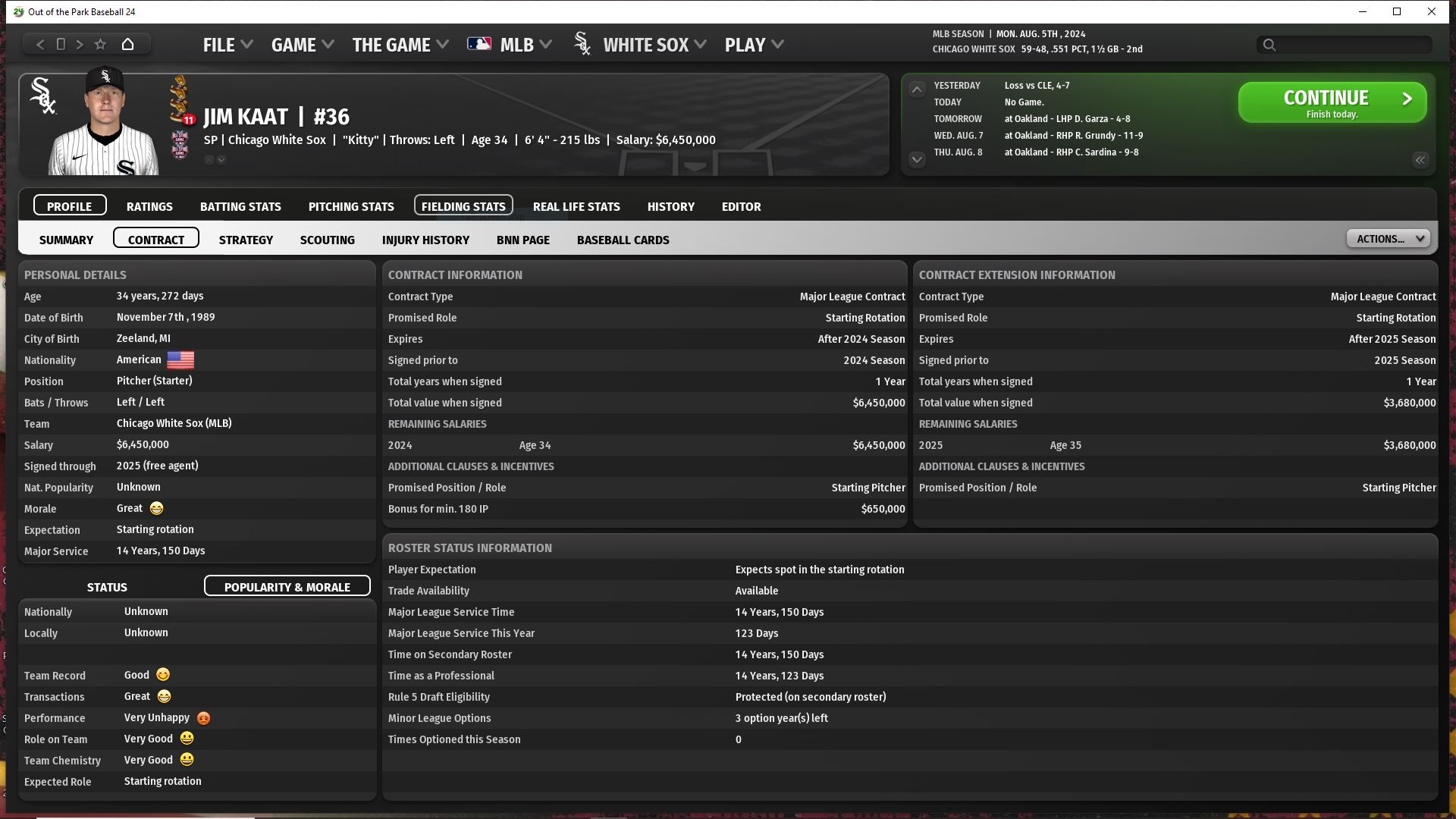Open the Injury History subtab
Image resolution: width=1456 pixels, height=819 pixels.
425,240
